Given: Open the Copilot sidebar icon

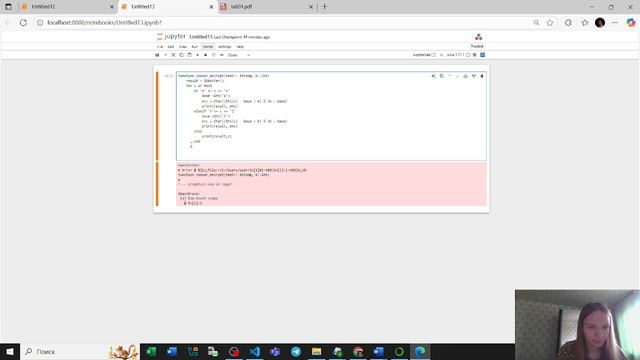Looking at the screenshot, I should pos(631,22).
